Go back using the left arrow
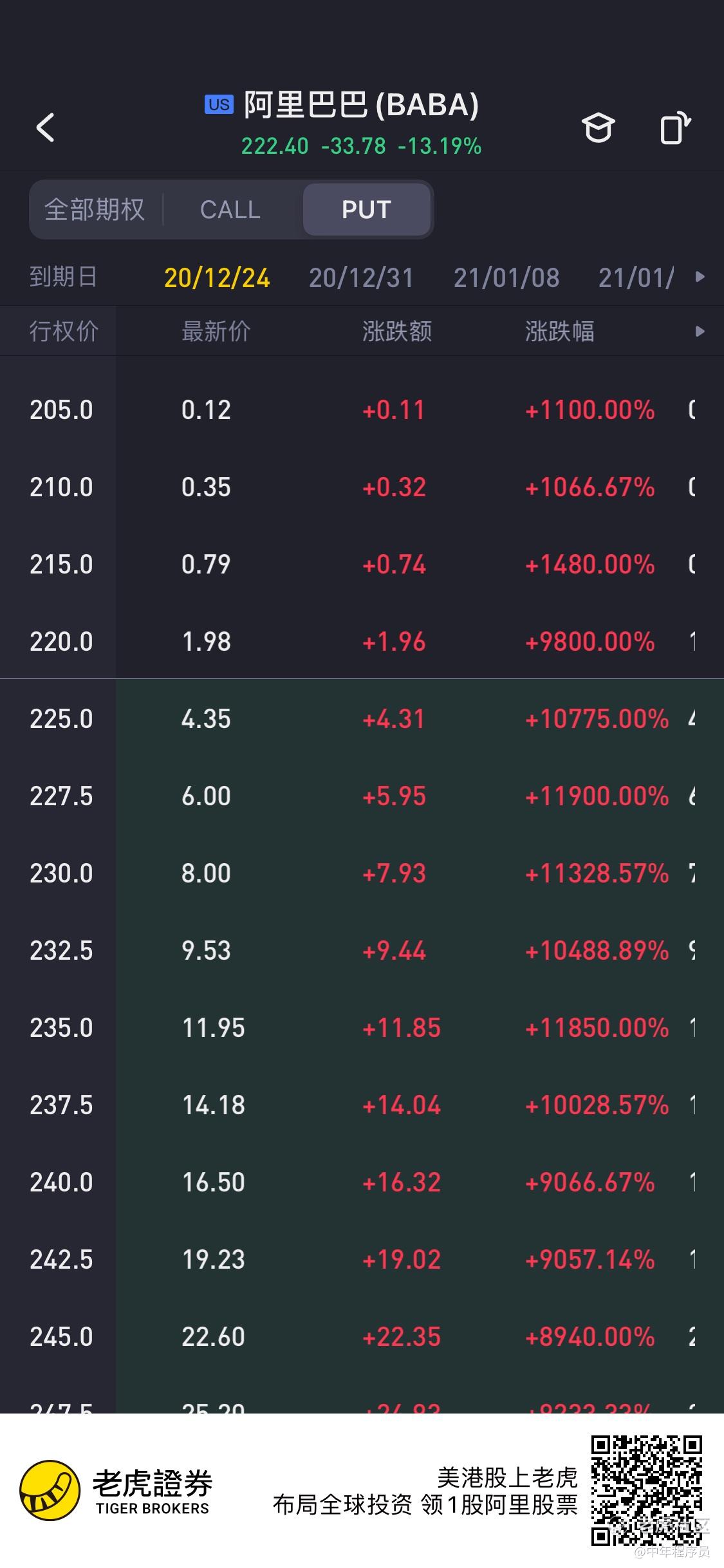The height and width of the screenshot is (1568, 724). [45, 127]
